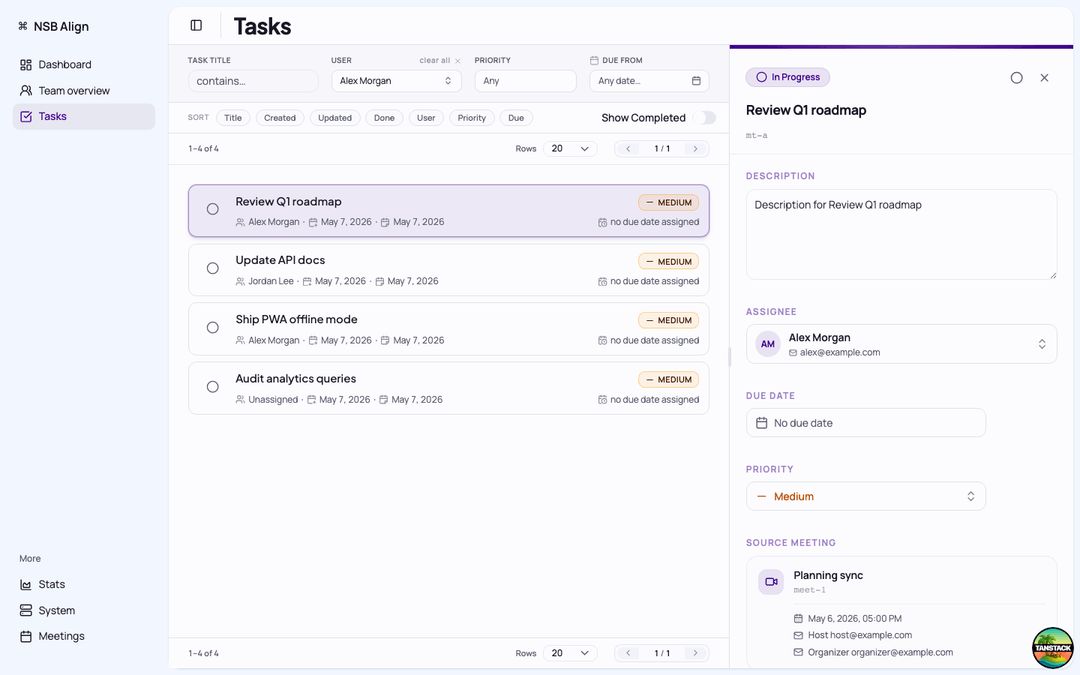Open the No due date picker
The image size is (1080, 675).
(866, 423)
